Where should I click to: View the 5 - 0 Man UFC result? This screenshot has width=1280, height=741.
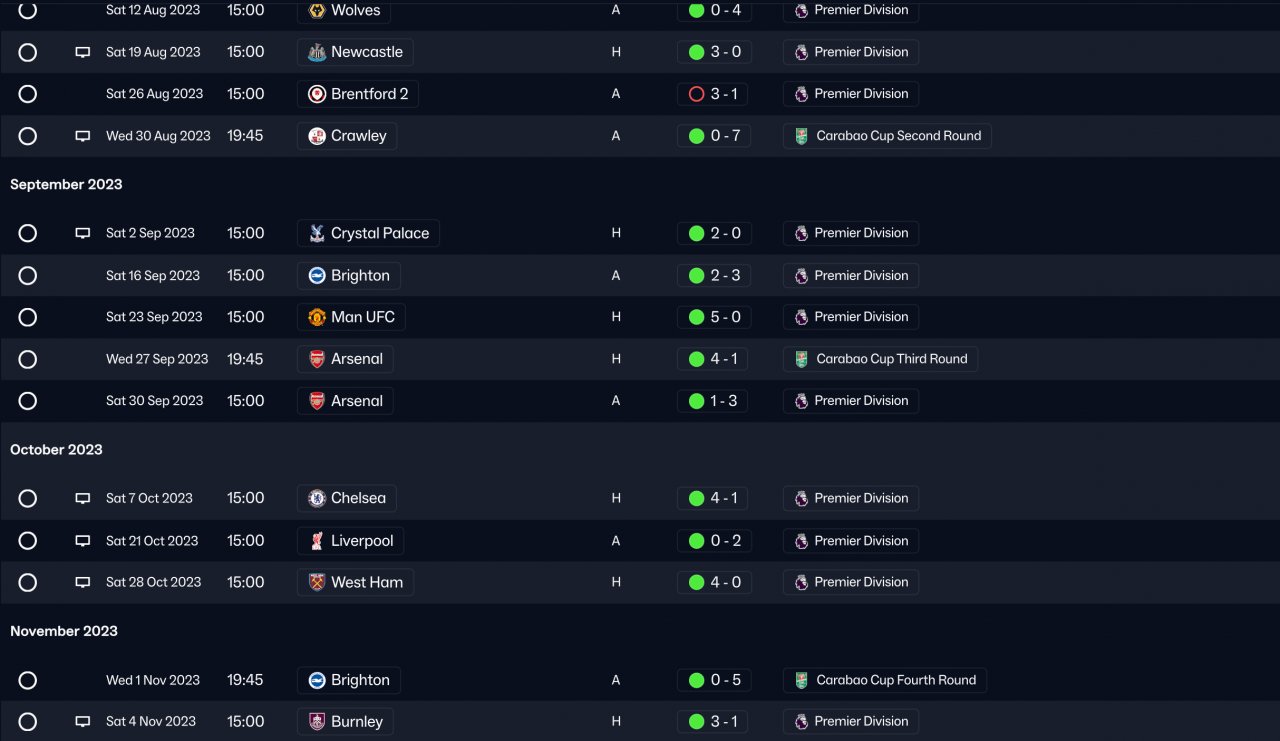[x=714, y=317]
